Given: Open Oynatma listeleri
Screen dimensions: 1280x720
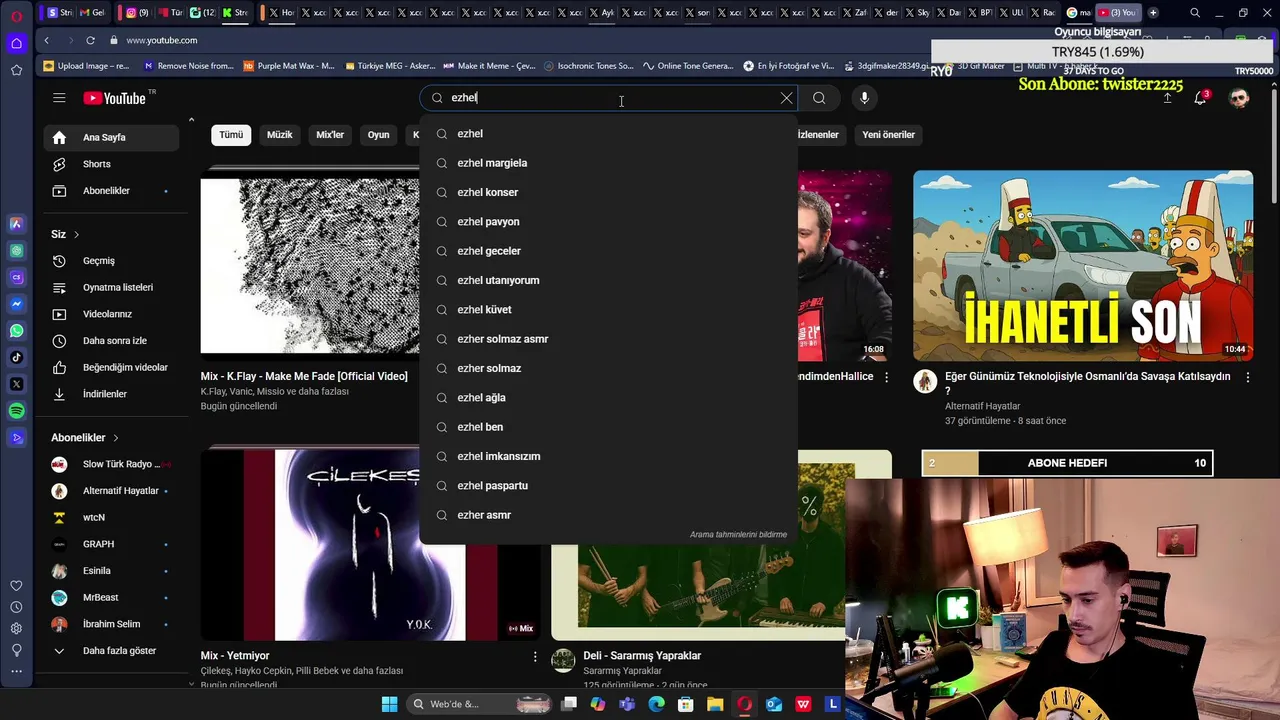Looking at the screenshot, I should pyautogui.click(x=111, y=287).
